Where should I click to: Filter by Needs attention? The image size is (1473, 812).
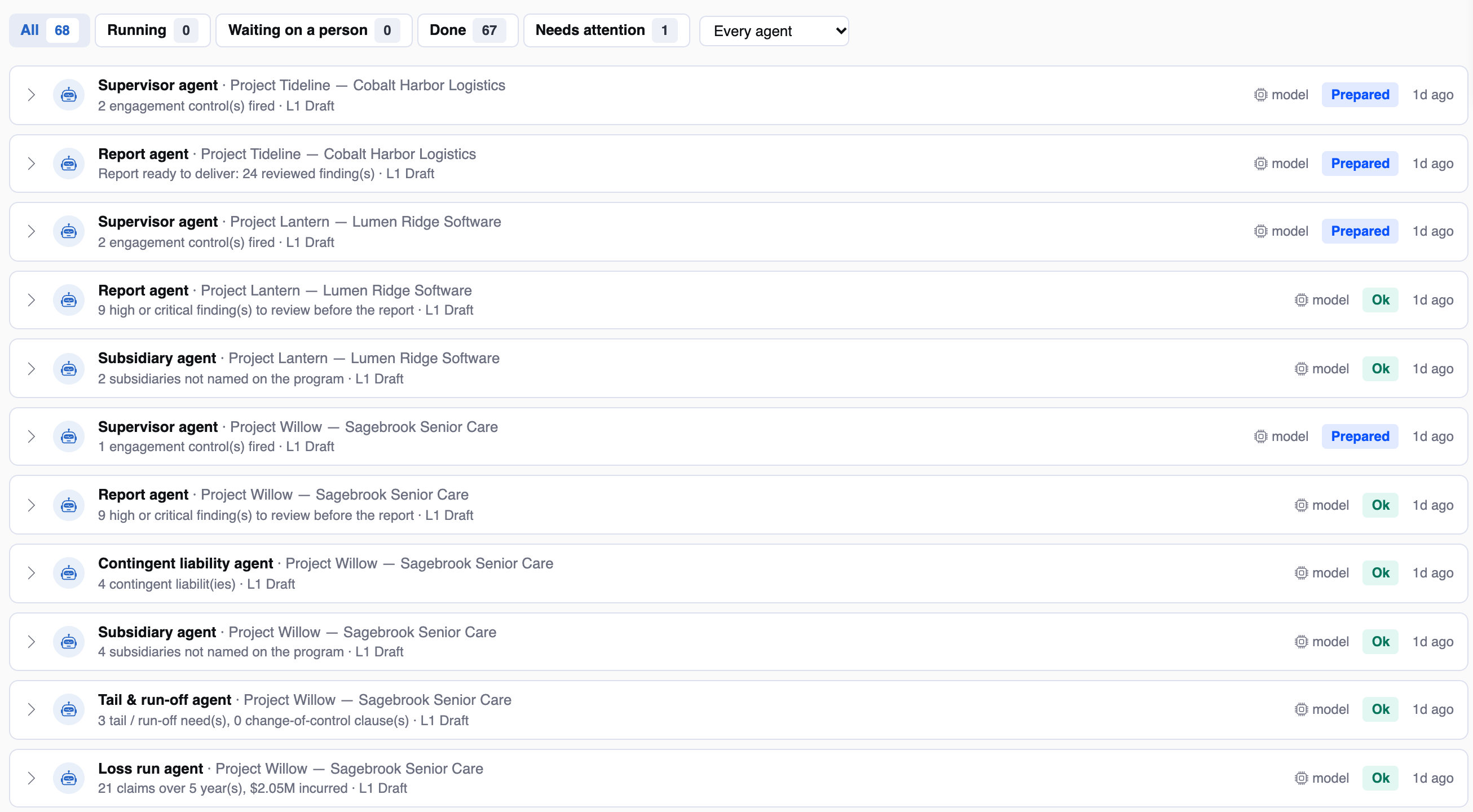[607, 30]
